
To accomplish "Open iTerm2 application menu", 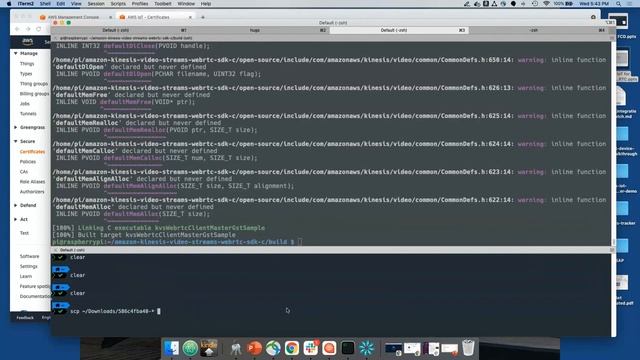I will coord(25,4).
